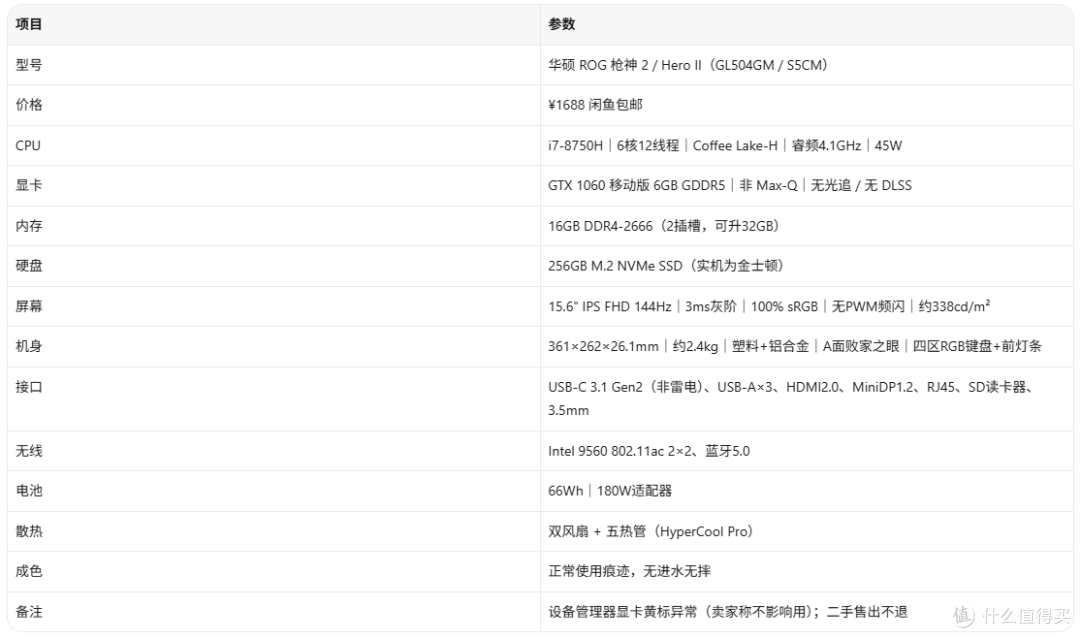The width and height of the screenshot is (1080, 638).
Task: Select the 15.6" IPS FHD 144Hz screen spec
Action: click(x=610, y=307)
